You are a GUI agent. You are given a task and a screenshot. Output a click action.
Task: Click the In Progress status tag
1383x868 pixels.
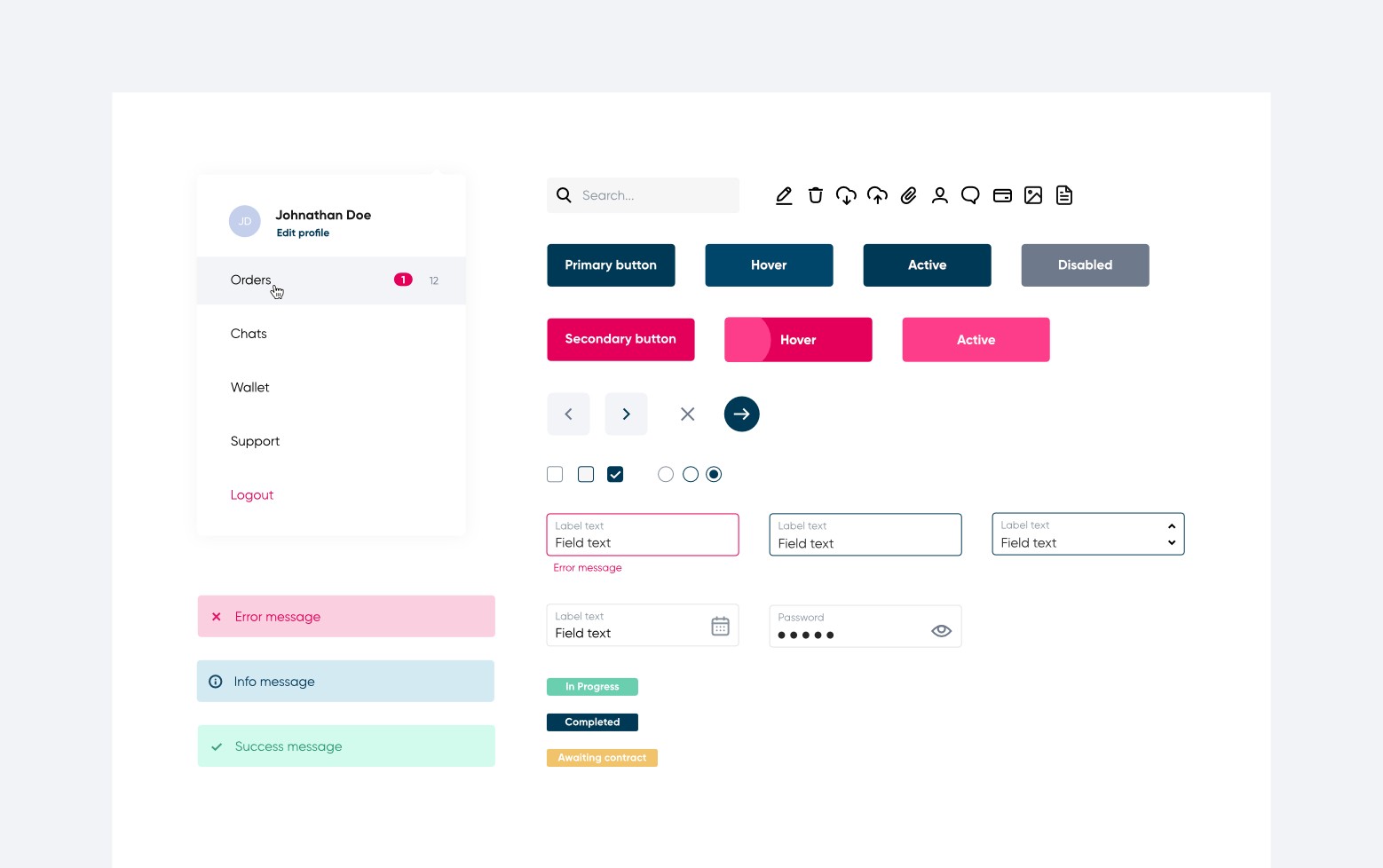click(592, 687)
